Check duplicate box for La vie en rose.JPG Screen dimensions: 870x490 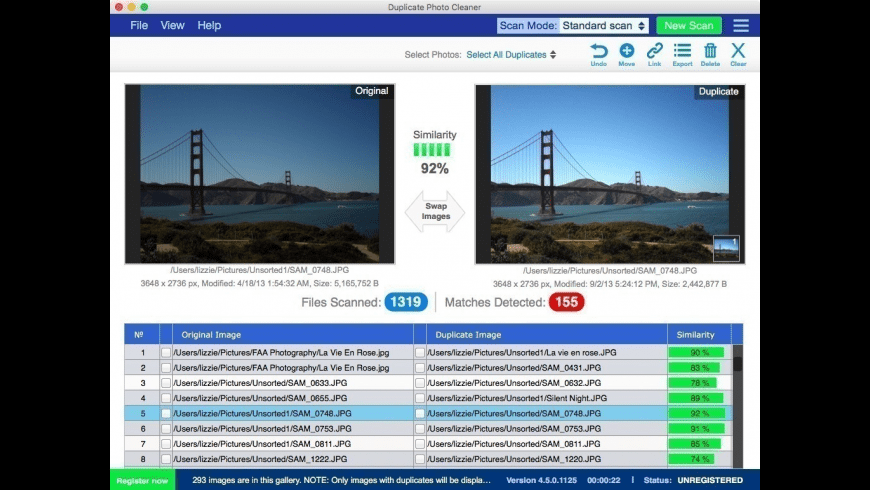420,352
